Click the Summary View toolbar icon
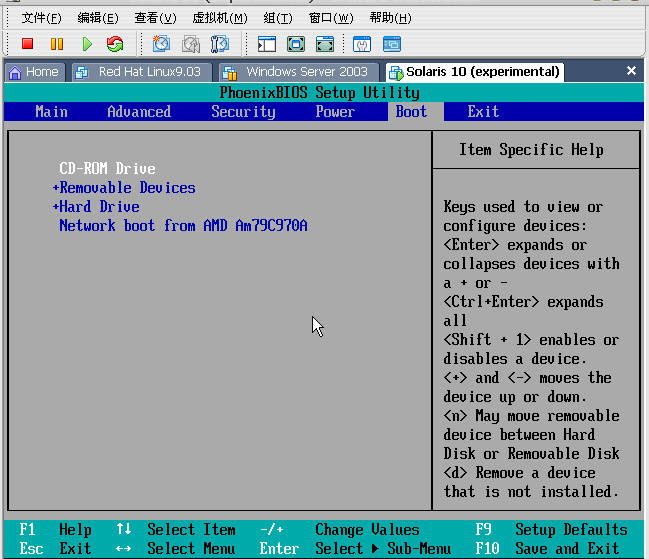The width and height of the screenshot is (649, 559). pyautogui.click(x=362, y=44)
